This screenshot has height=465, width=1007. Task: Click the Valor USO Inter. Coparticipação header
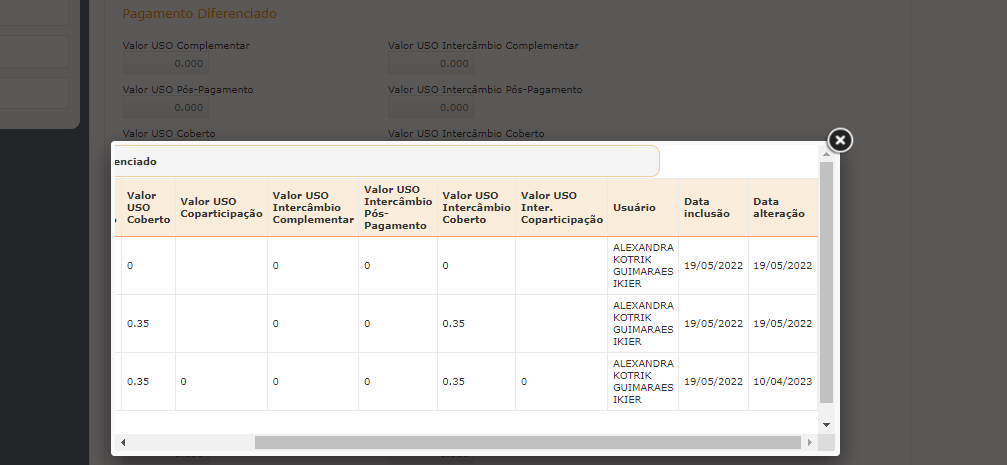click(561, 207)
